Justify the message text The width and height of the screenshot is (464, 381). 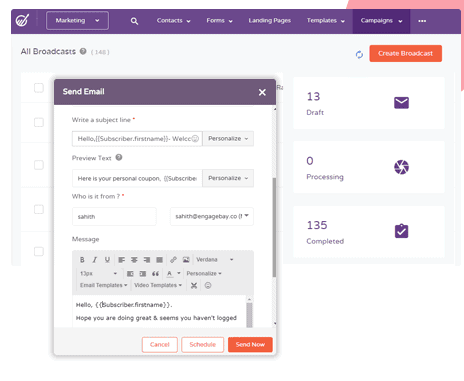click(159, 260)
